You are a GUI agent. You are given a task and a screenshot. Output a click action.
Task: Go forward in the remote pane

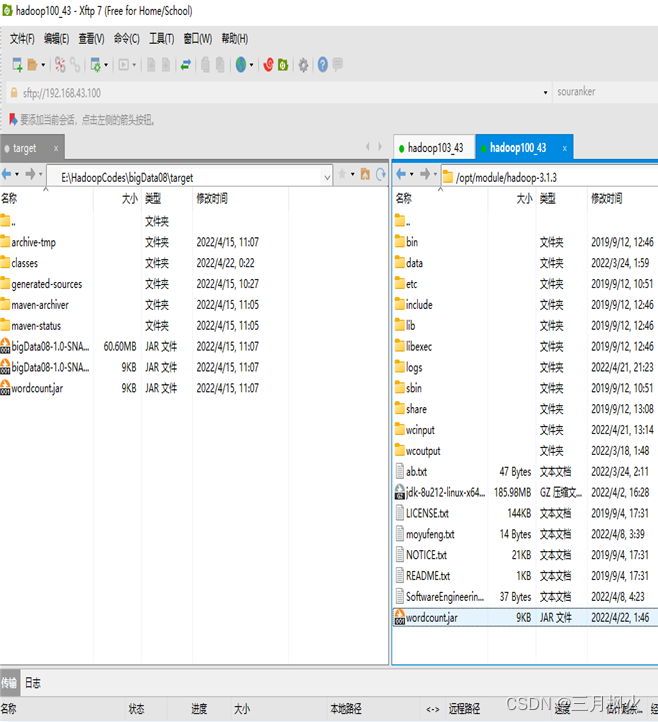425,174
